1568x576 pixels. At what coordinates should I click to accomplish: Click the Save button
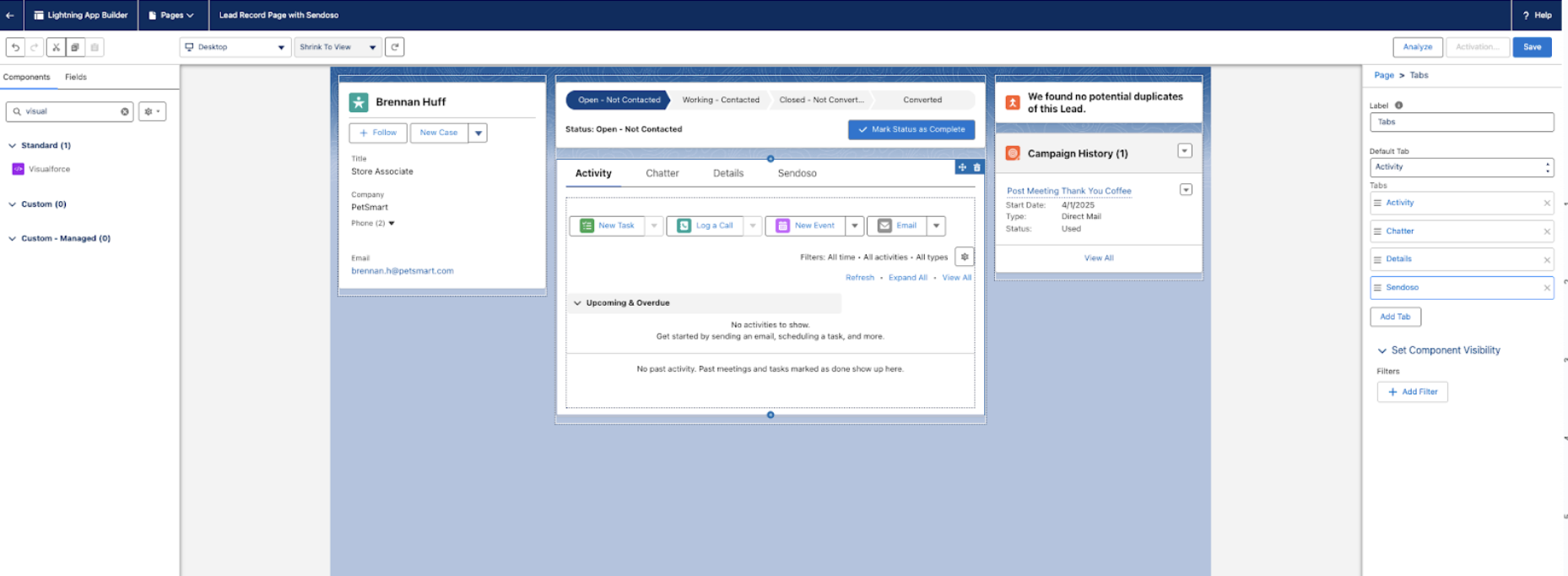[x=1532, y=47]
